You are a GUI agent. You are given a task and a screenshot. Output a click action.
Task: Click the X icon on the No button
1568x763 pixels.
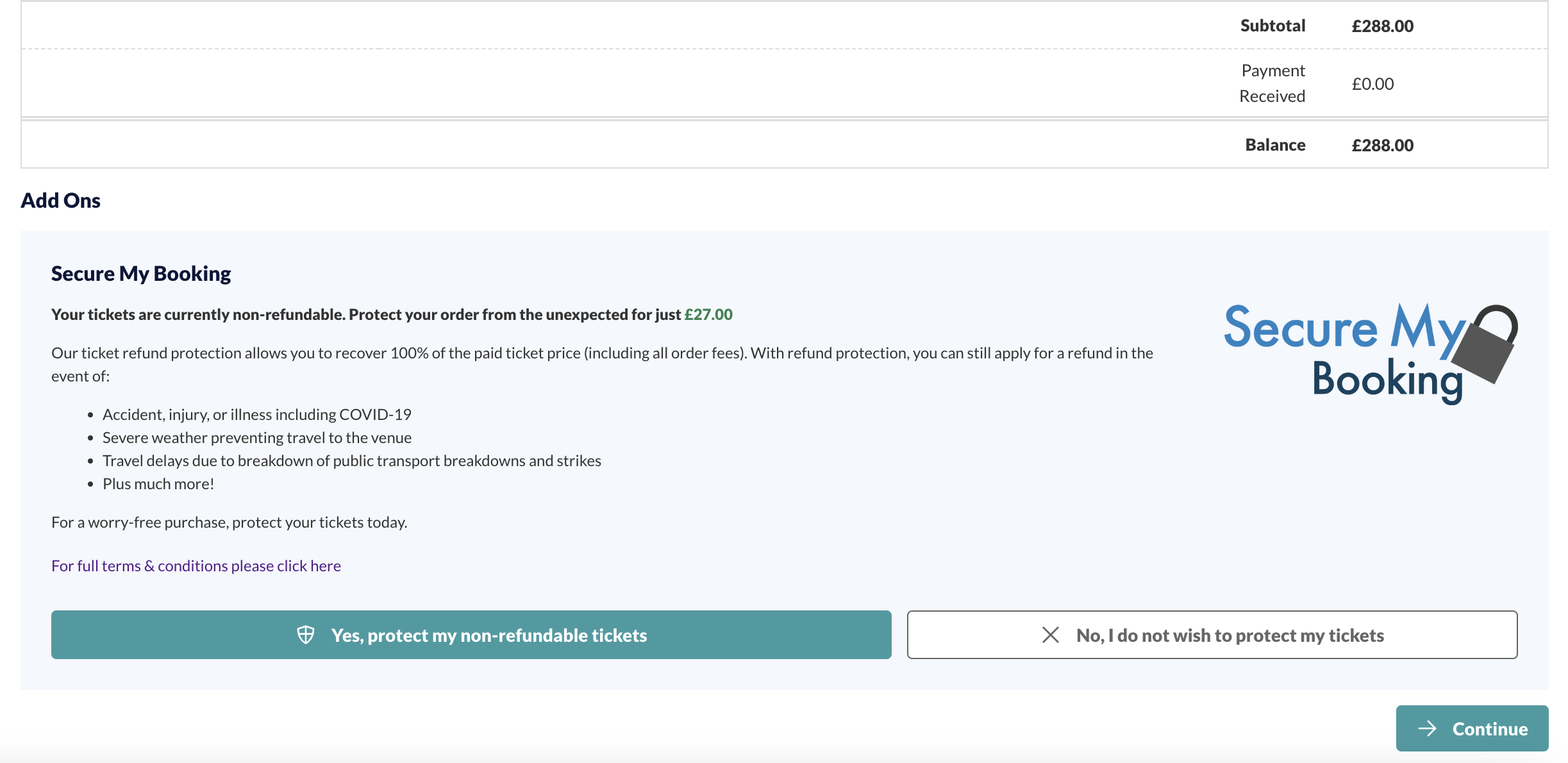click(1051, 635)
